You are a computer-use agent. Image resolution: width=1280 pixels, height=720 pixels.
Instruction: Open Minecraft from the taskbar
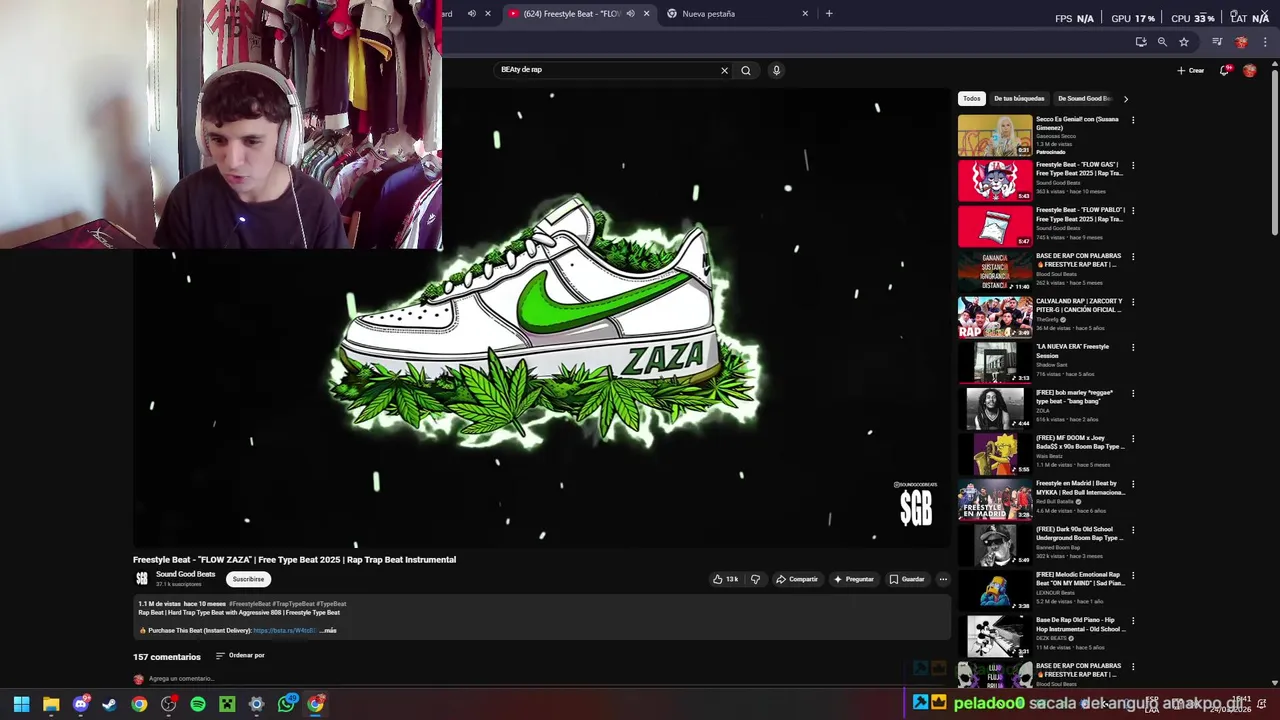(x=227, y=704)
